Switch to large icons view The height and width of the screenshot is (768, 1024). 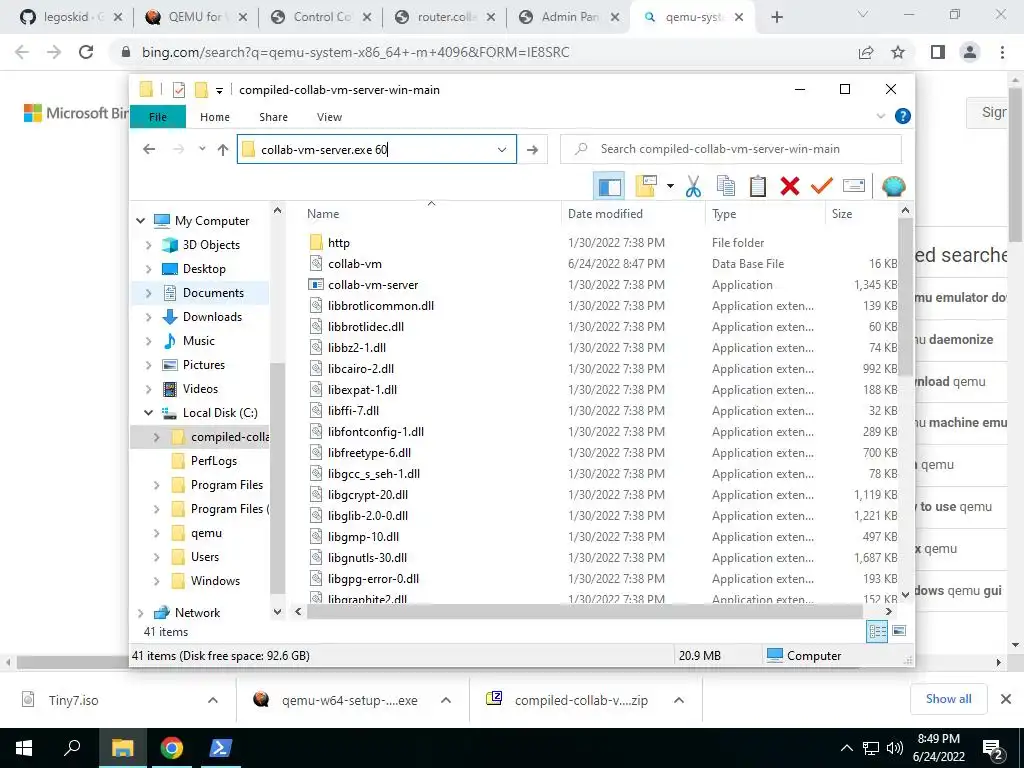(x=899, y=631)
